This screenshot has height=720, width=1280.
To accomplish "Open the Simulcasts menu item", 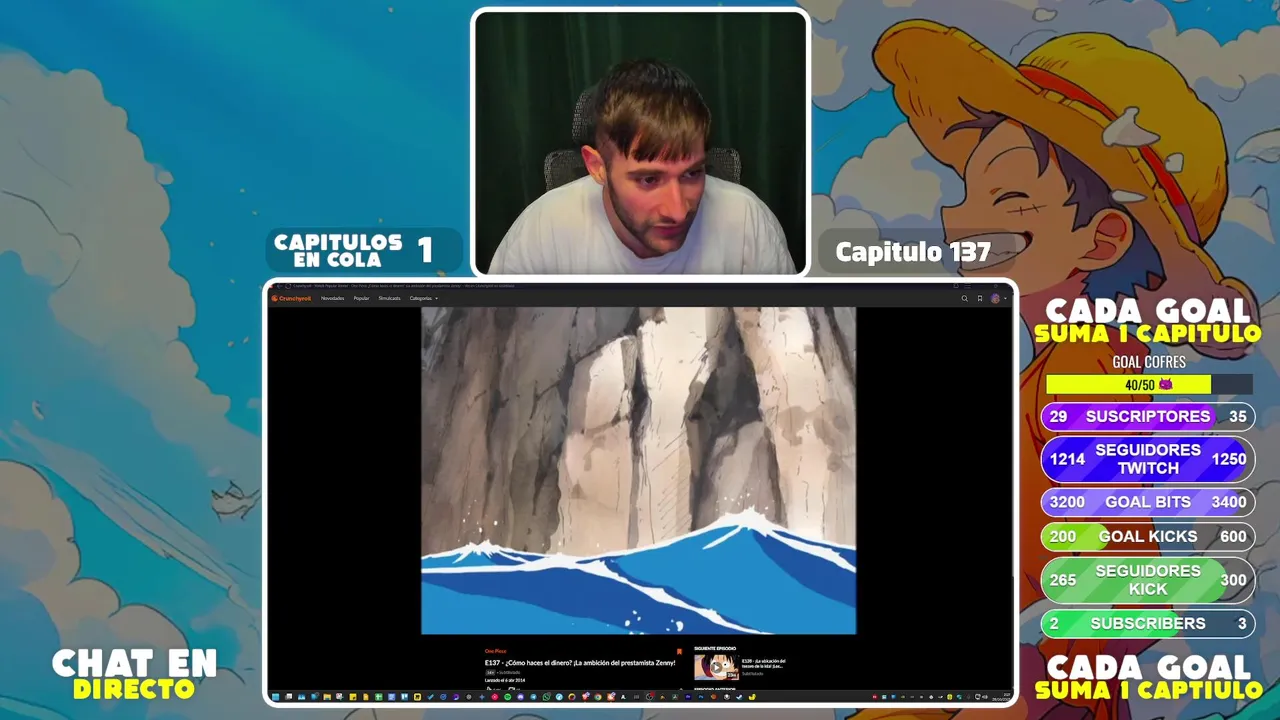I will click(x=389, y=298).
